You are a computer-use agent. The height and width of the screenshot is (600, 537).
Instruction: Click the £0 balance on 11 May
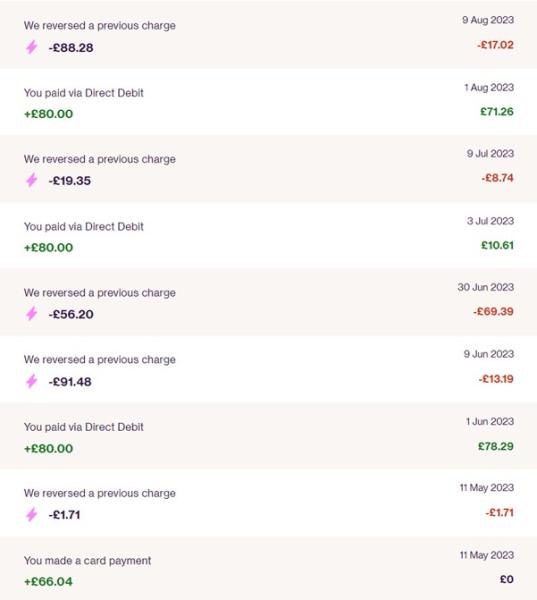click(x=507, y=579)
